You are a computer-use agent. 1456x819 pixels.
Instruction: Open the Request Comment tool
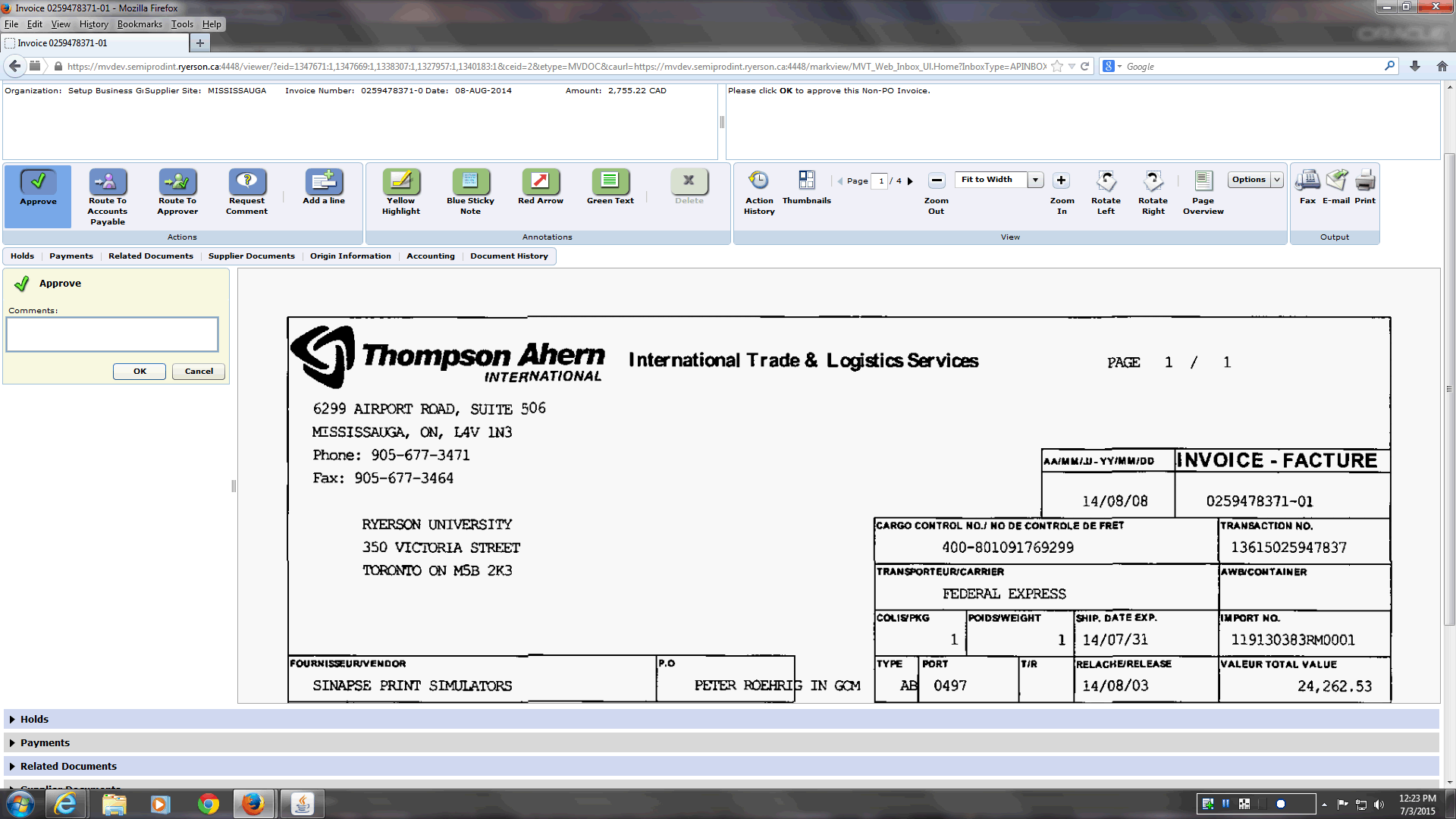[x=247, y=182]
